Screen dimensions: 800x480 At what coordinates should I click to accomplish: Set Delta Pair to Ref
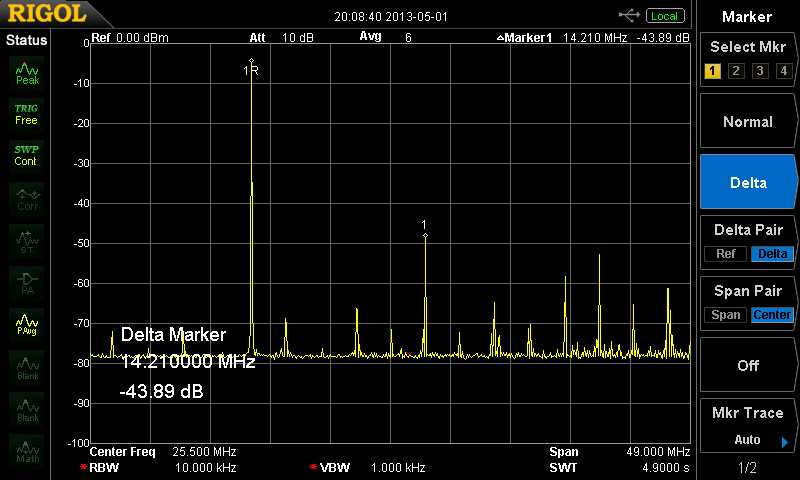point(726,254)
